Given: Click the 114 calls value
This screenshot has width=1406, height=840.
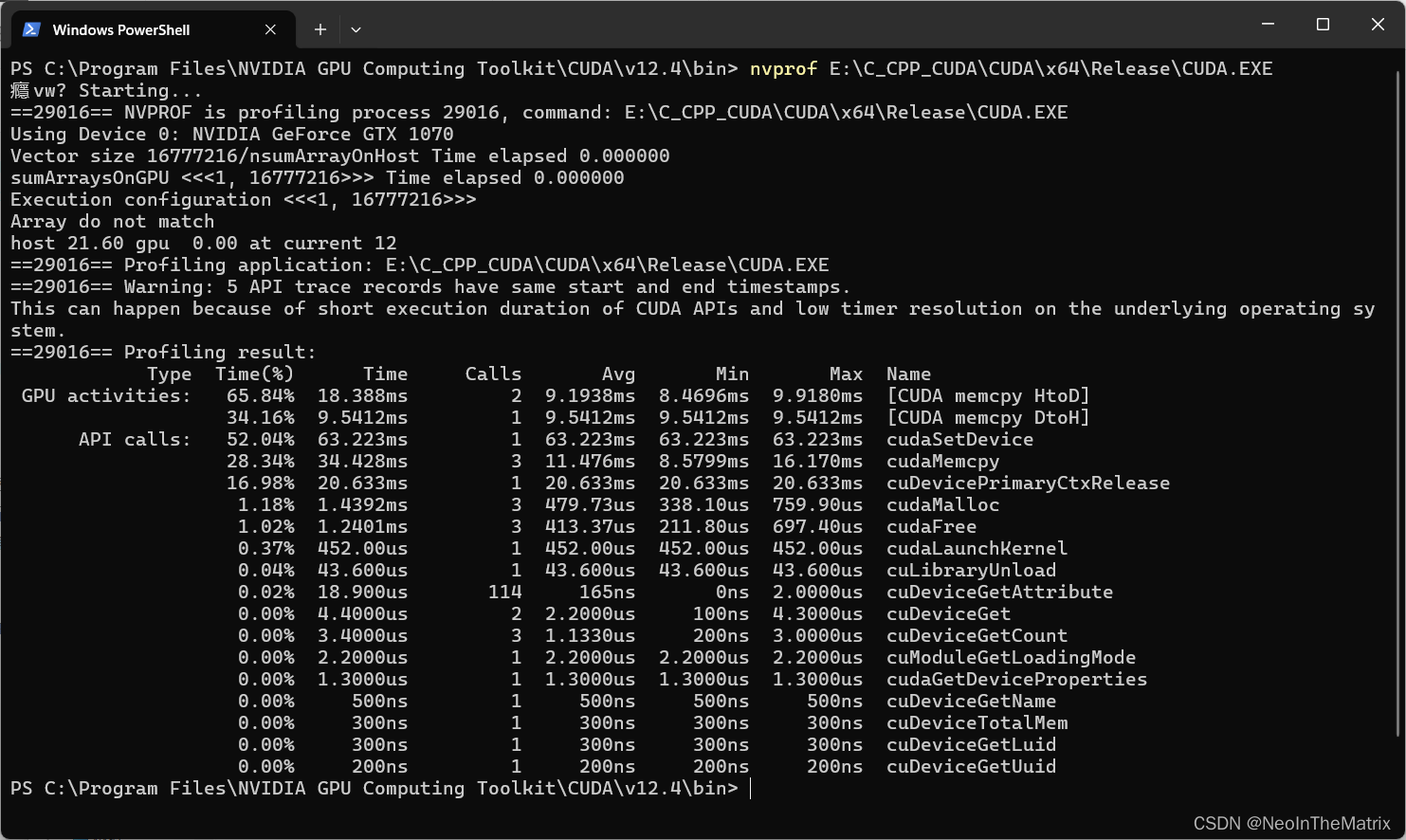Looking at the screenshot, I should pyautogui.click(x=504, y=592).
